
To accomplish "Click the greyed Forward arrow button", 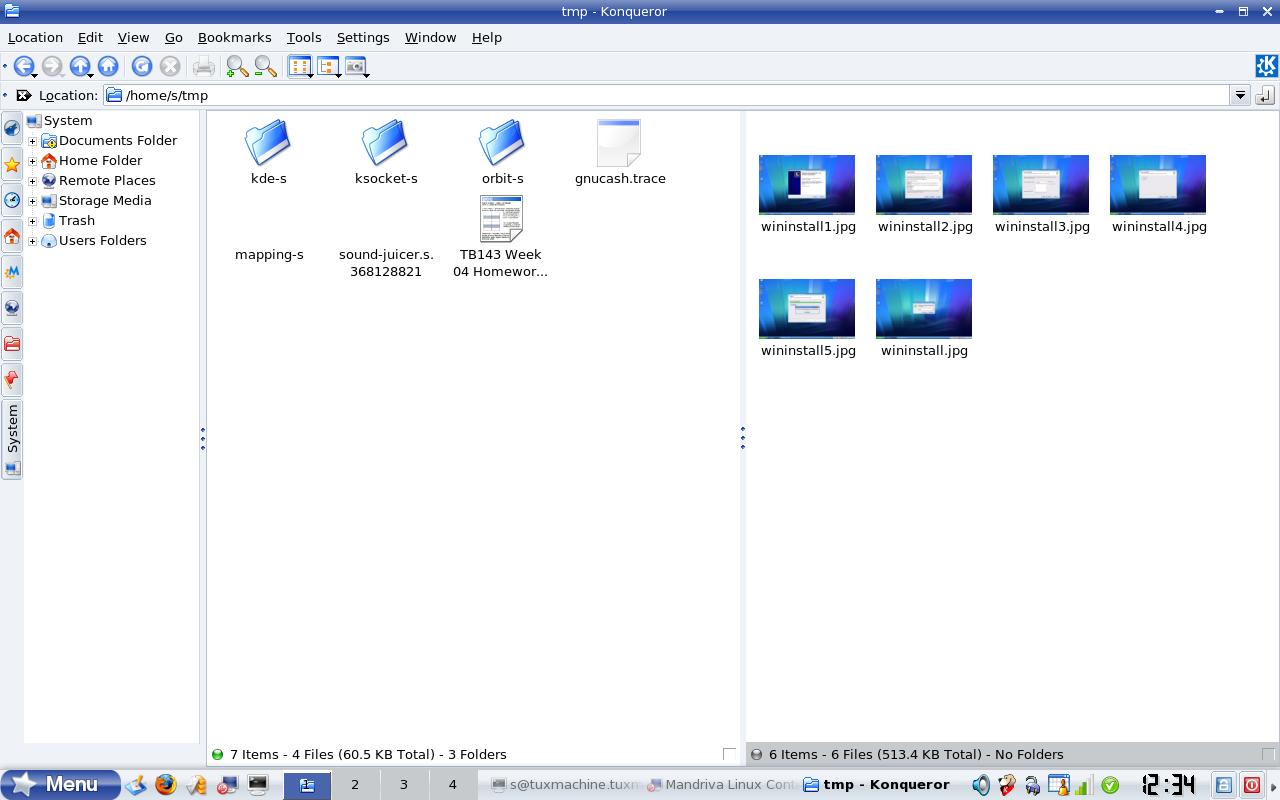I will pyautogui.click(x=52, y=66).
